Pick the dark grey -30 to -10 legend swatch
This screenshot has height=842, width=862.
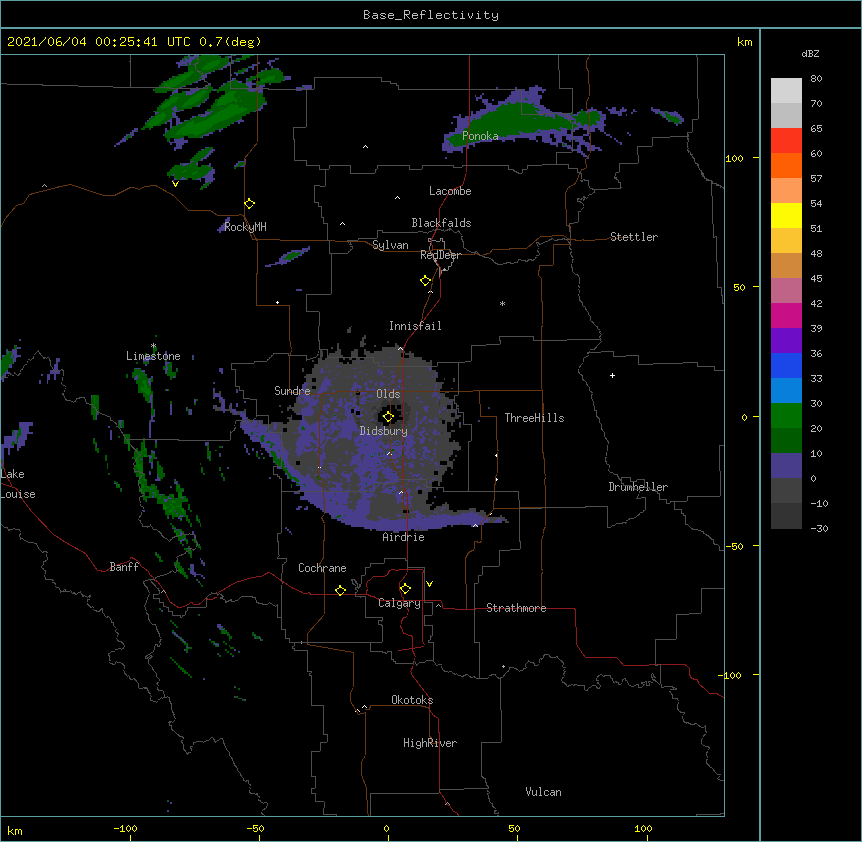pyautogui.click(x=786, y=516)
